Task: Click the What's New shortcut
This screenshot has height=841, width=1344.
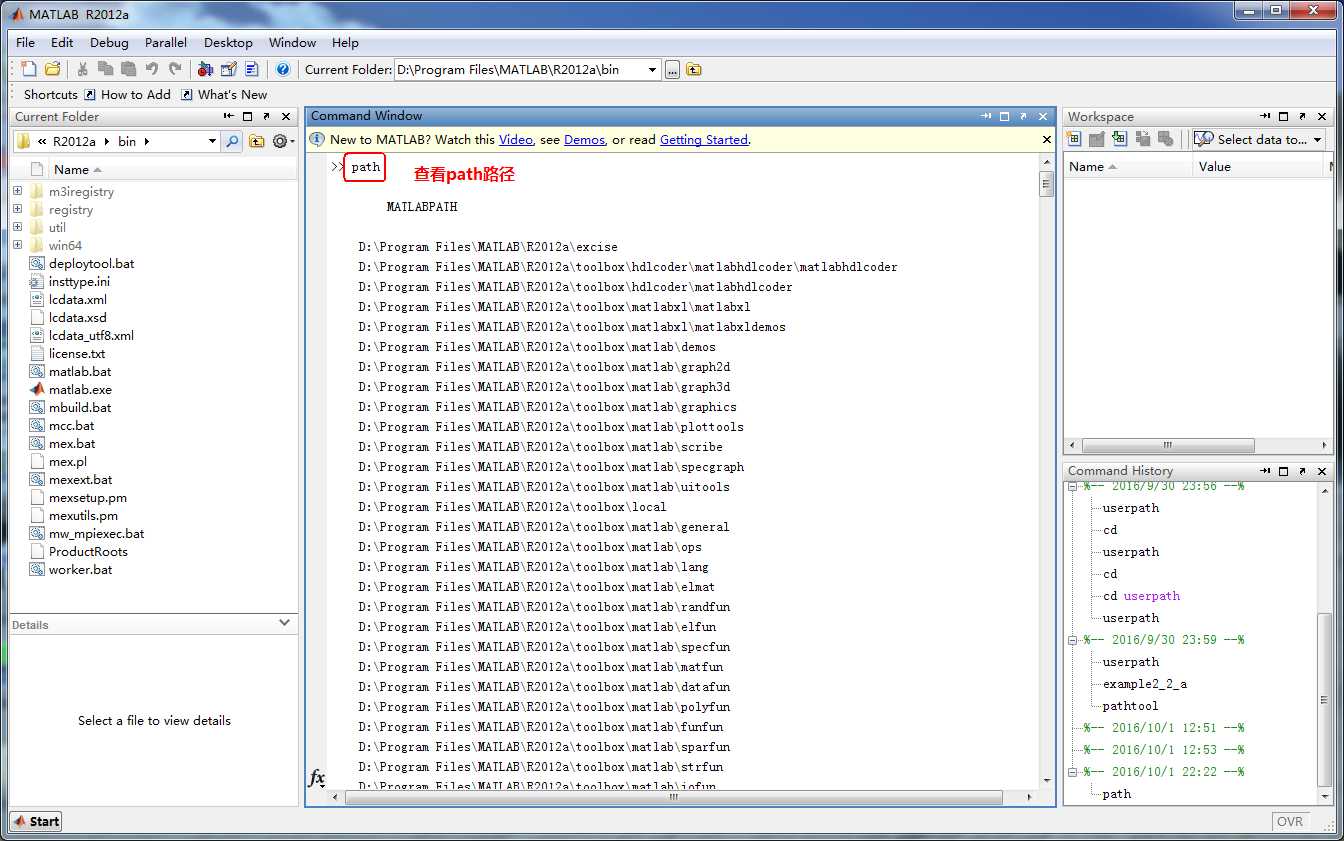Action: pos(224,94)
